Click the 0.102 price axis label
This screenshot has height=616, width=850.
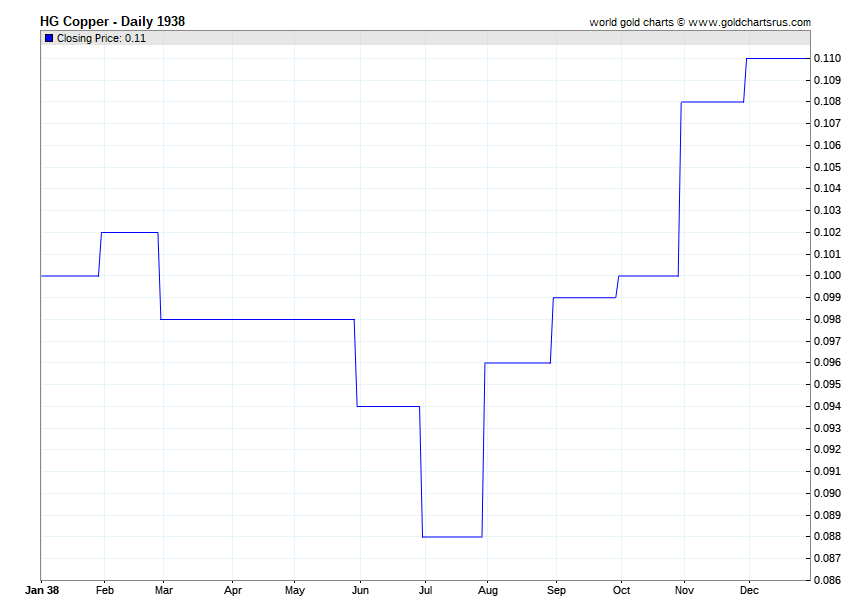click(x=827, y=232)
